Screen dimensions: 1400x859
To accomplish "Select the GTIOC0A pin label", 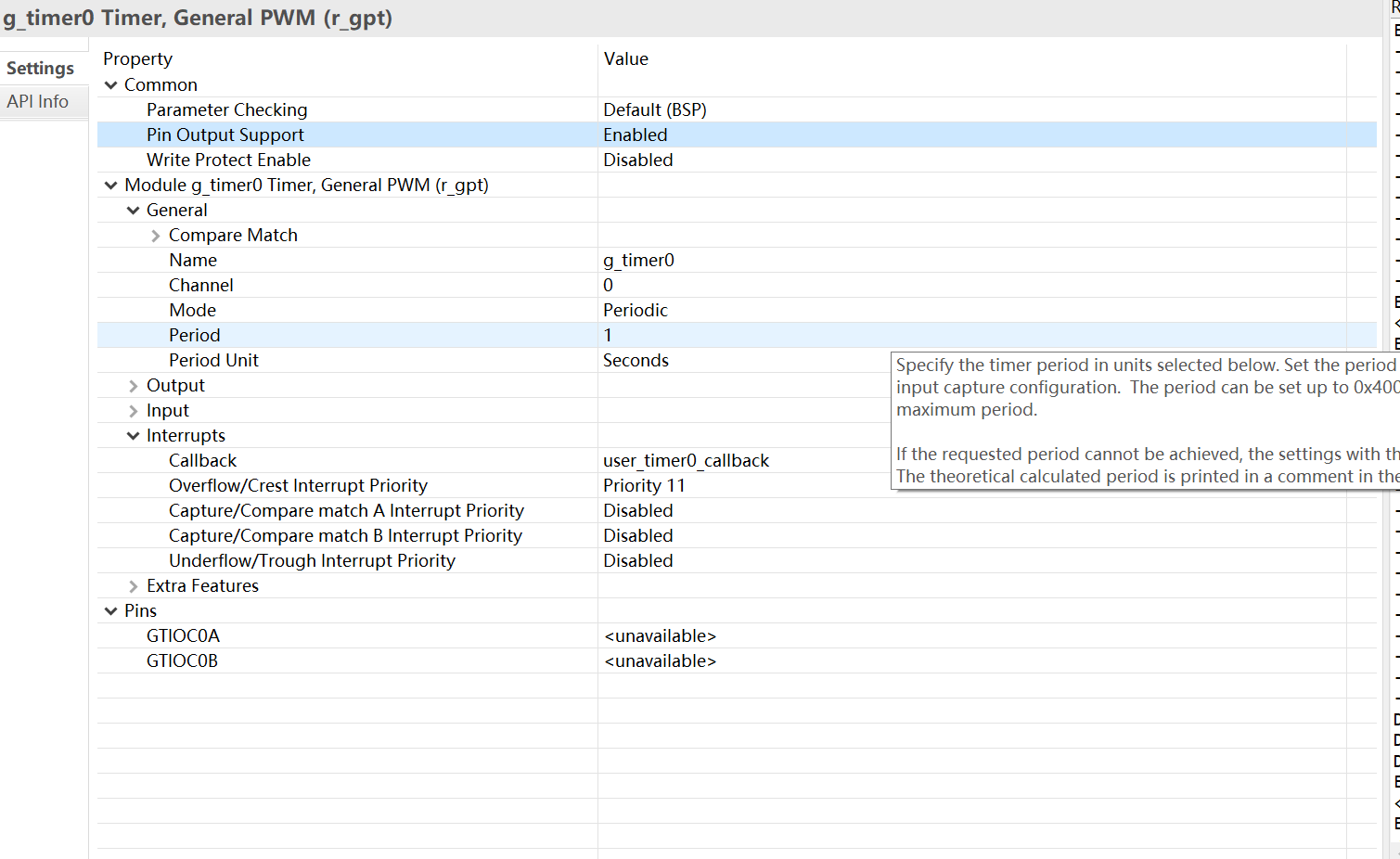I will (183, 635).
